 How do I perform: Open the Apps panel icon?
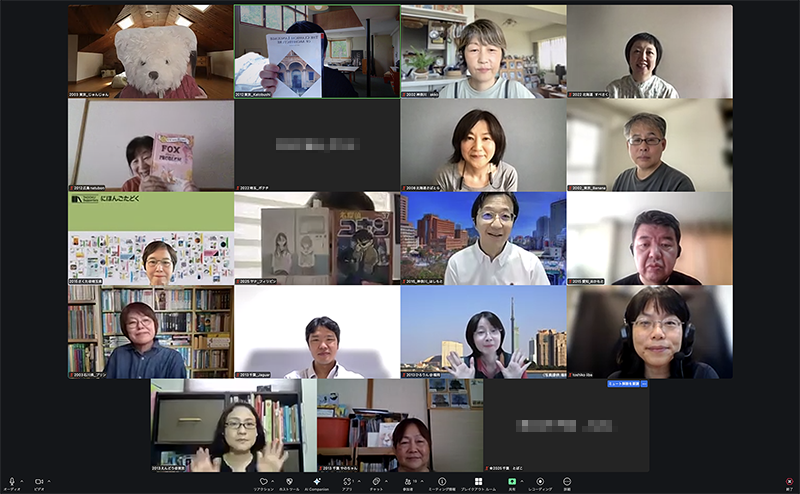(x=347, y=481)
